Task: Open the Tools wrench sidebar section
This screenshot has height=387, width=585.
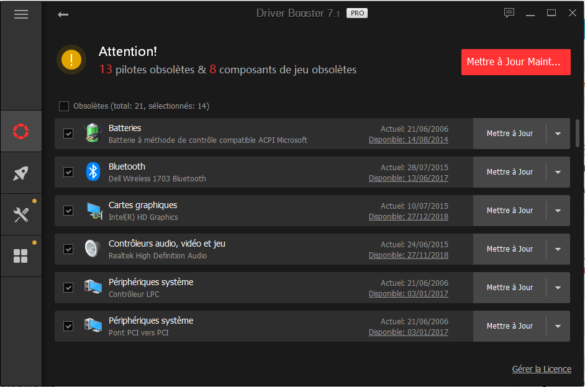Action: 21,215
